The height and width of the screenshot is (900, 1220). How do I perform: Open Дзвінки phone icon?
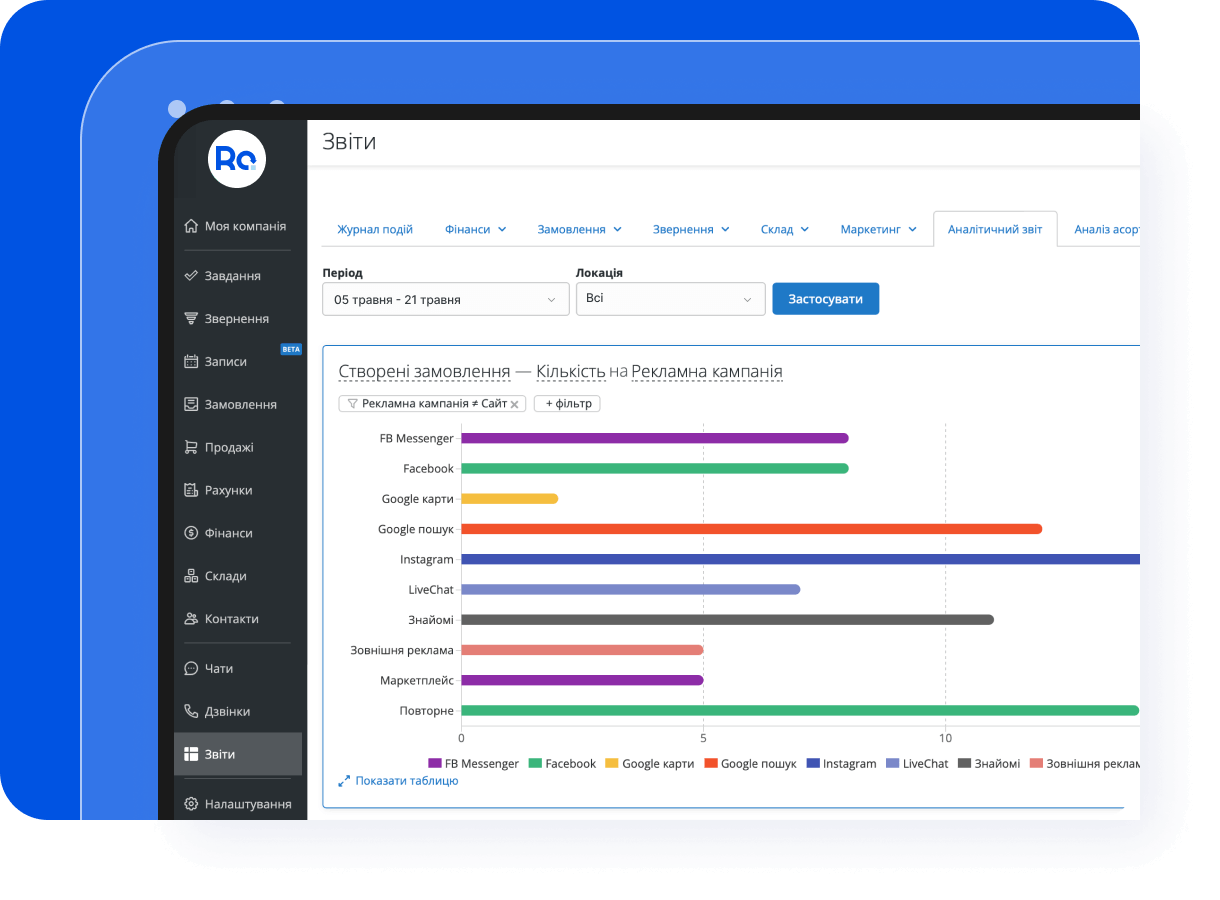click(x=191, y=712)
